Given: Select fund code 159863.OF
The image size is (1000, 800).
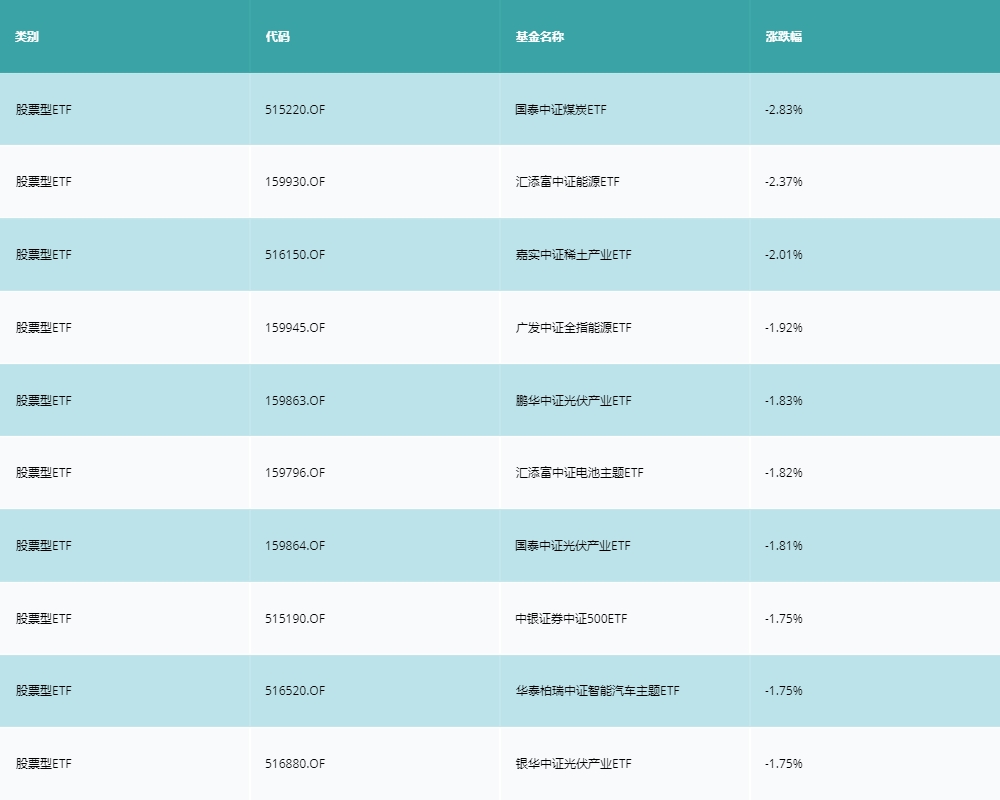Looking at the screenshot, I should point(295,401).
